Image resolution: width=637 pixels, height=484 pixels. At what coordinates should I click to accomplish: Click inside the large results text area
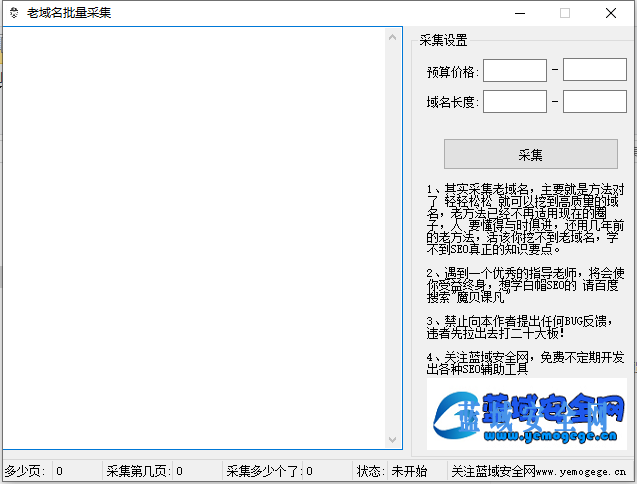point(195,240)
